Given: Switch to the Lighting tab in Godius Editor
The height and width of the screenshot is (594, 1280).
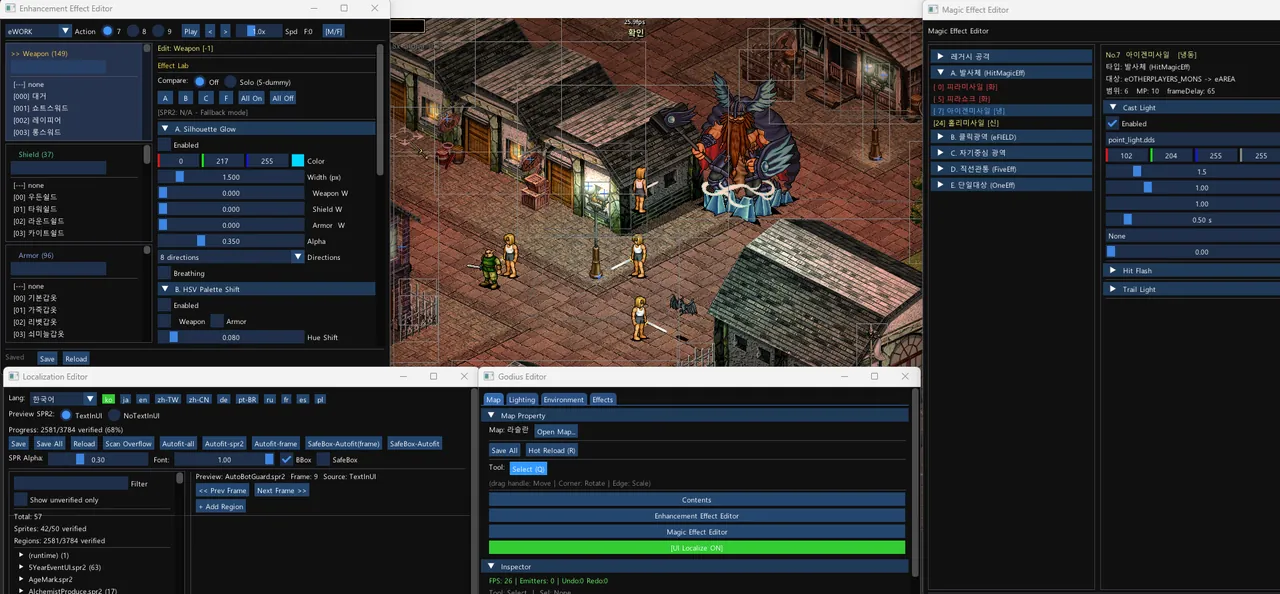Looking at the screenshot, I should pos(522,399).
